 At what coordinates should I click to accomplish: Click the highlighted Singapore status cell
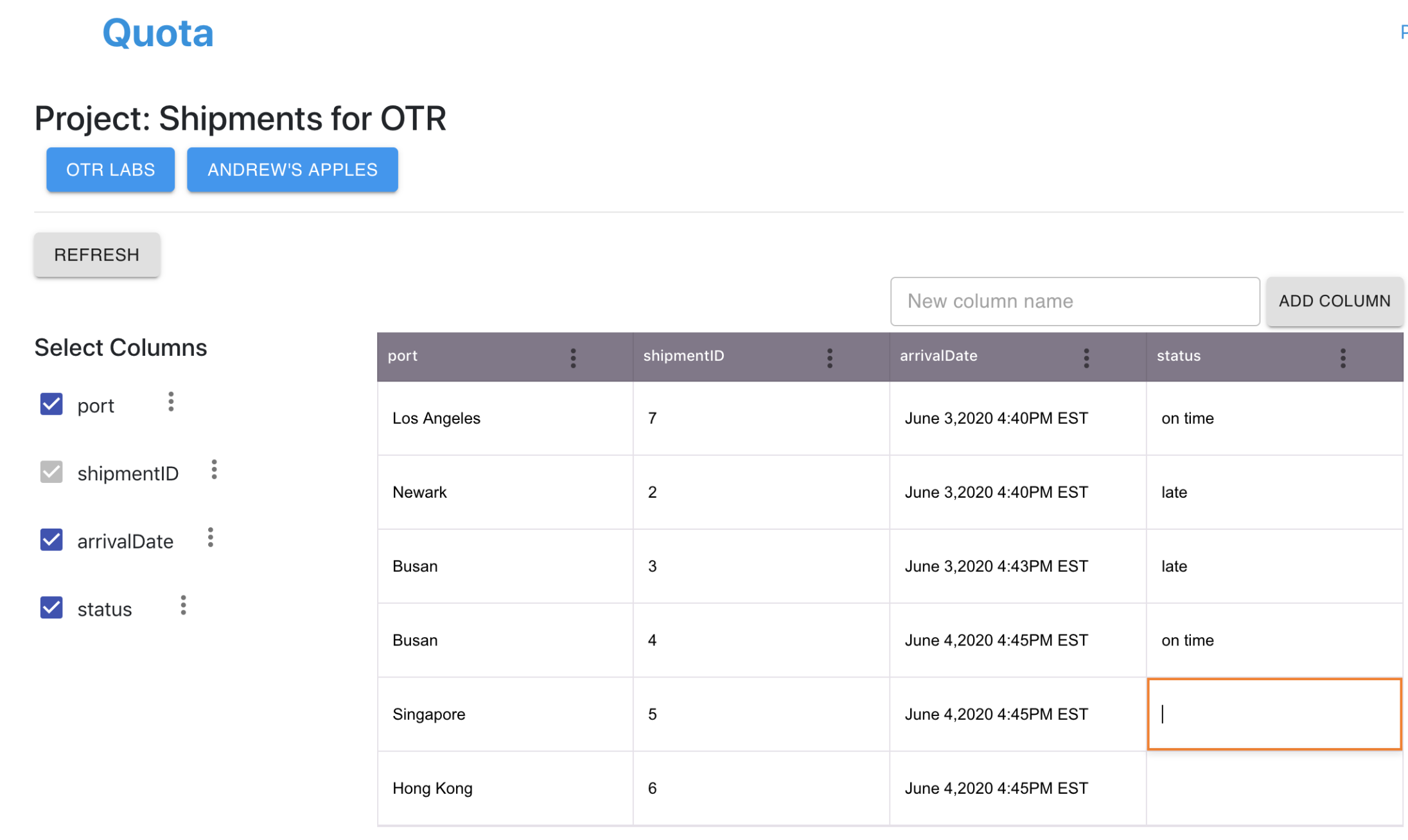click(x=1274, y=714)
